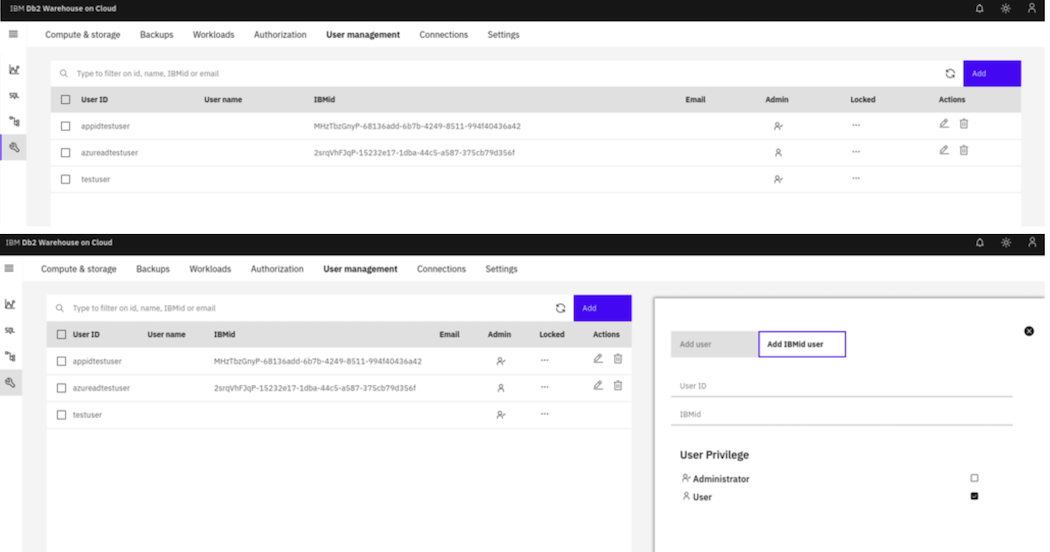Click azureadtestuser admin icon, upper view

pyautogui.click(x=778, y=153)
